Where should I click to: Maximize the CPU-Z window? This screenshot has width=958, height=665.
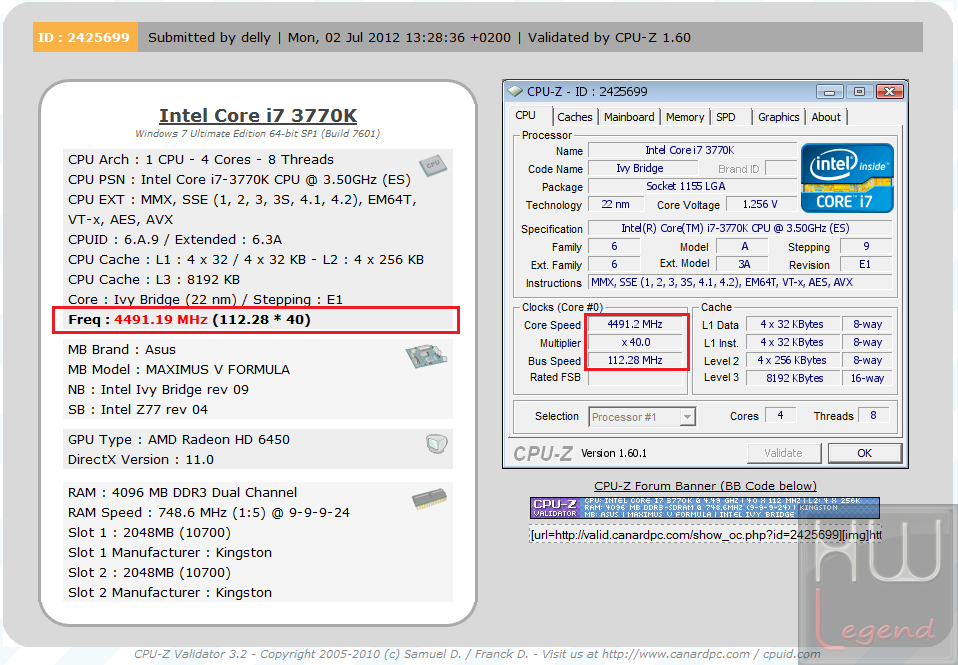[859, 92]
